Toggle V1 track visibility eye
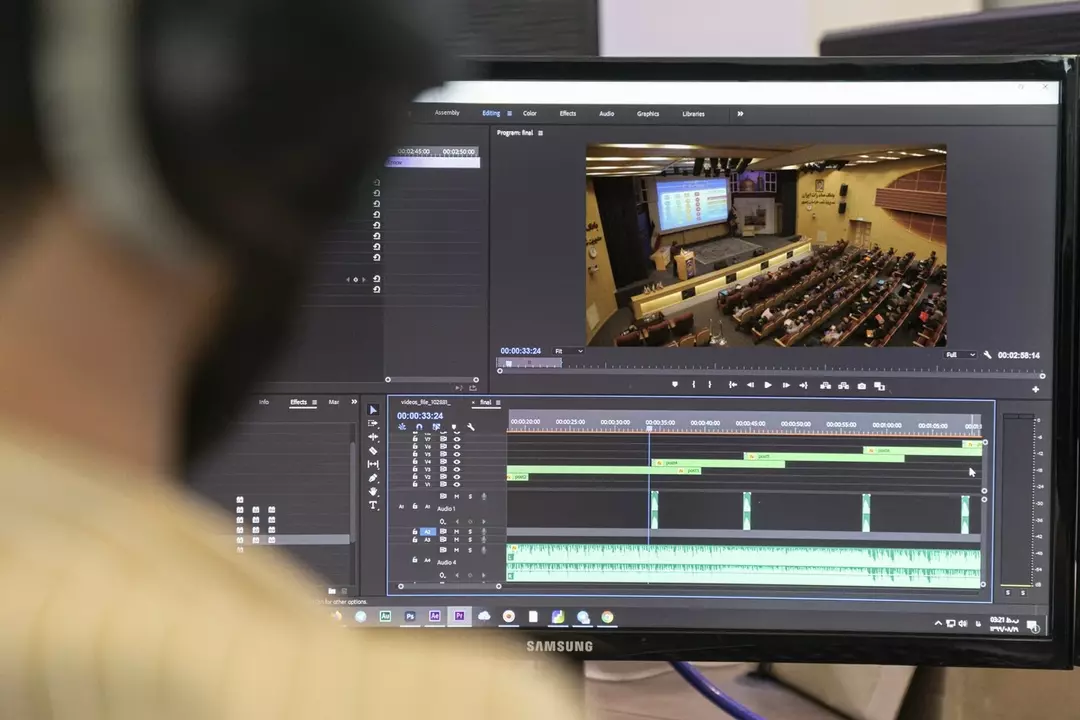The image size is (1080, 720). coord(457,484)
